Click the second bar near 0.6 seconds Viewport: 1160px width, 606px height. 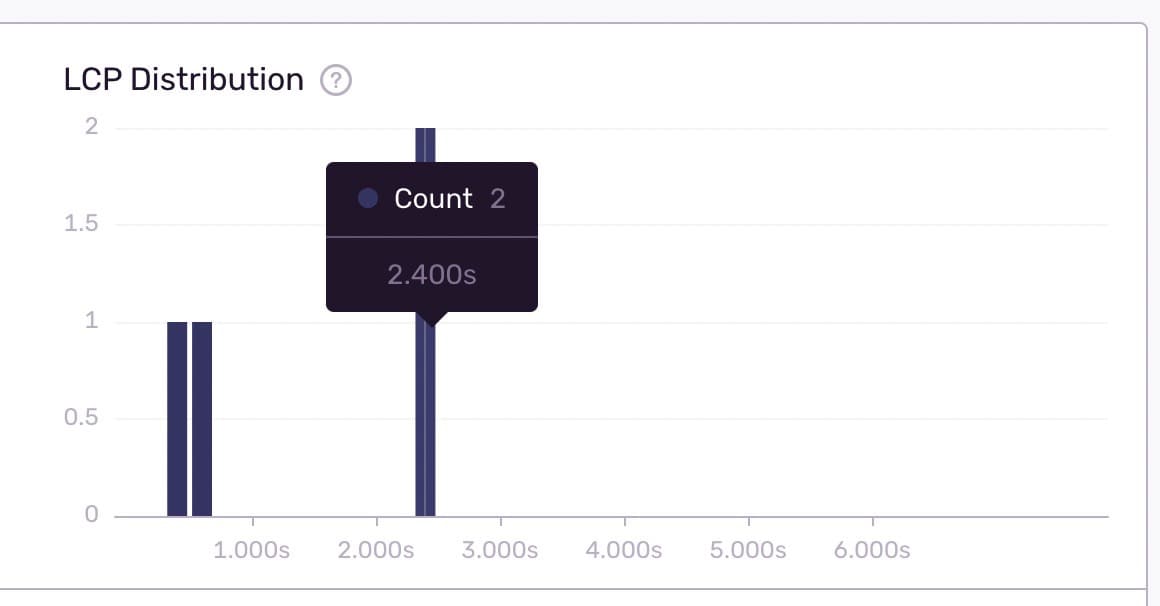202,418
